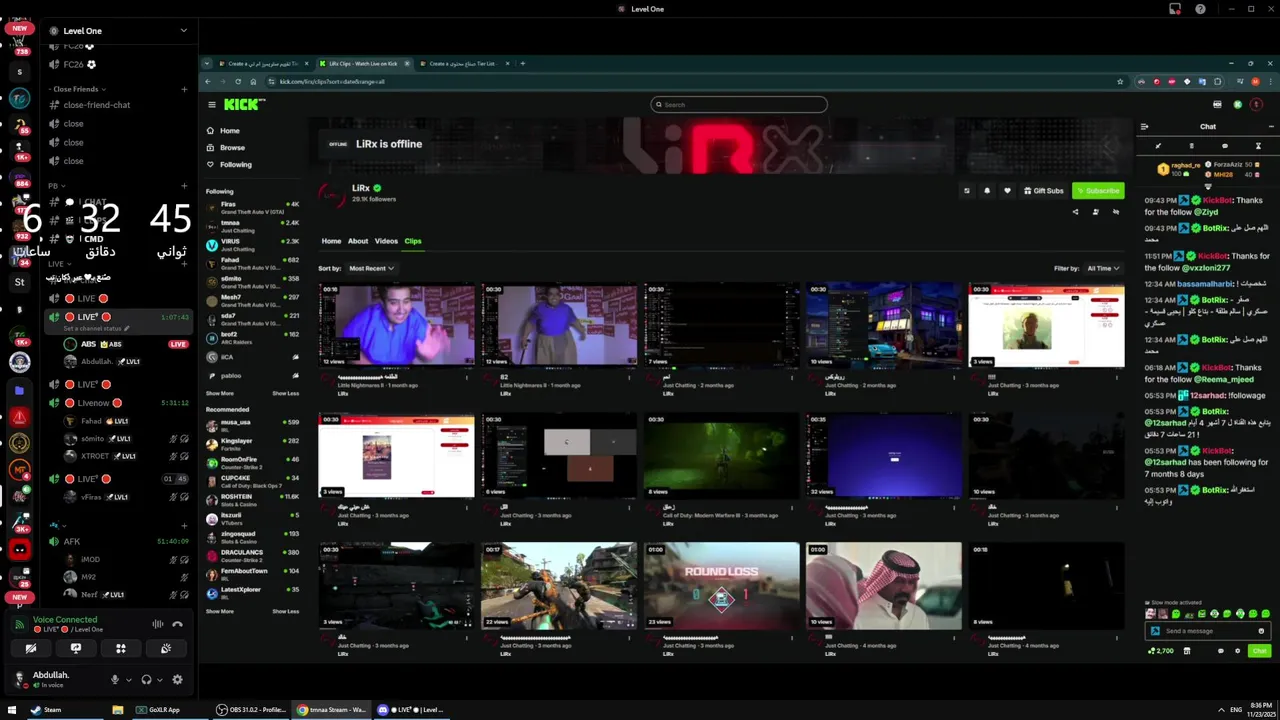Open Discord user settings gear
1280x720 pixels.
tap(177, 679)
